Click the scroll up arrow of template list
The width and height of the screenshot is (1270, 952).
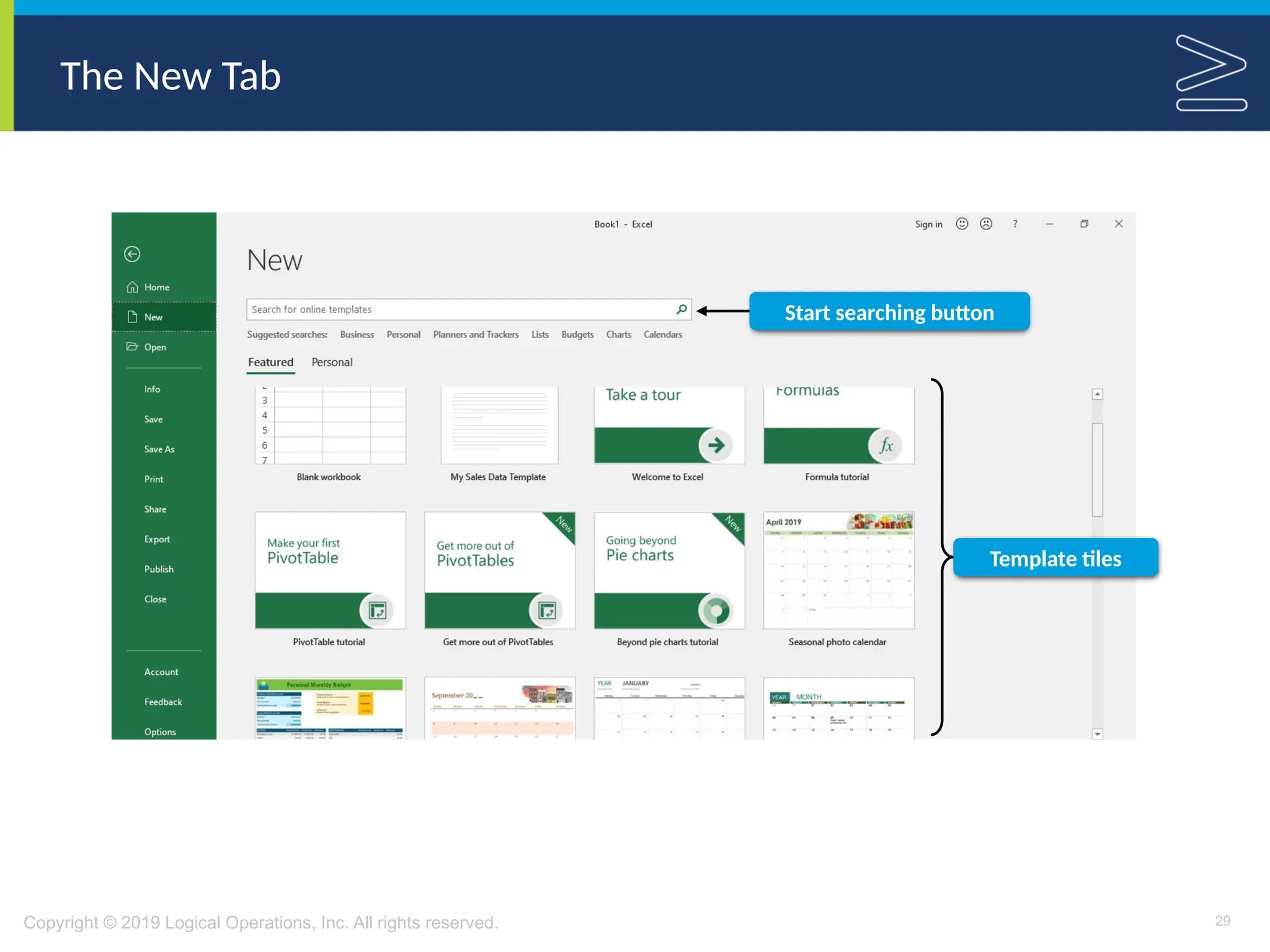click(1097, 394)
